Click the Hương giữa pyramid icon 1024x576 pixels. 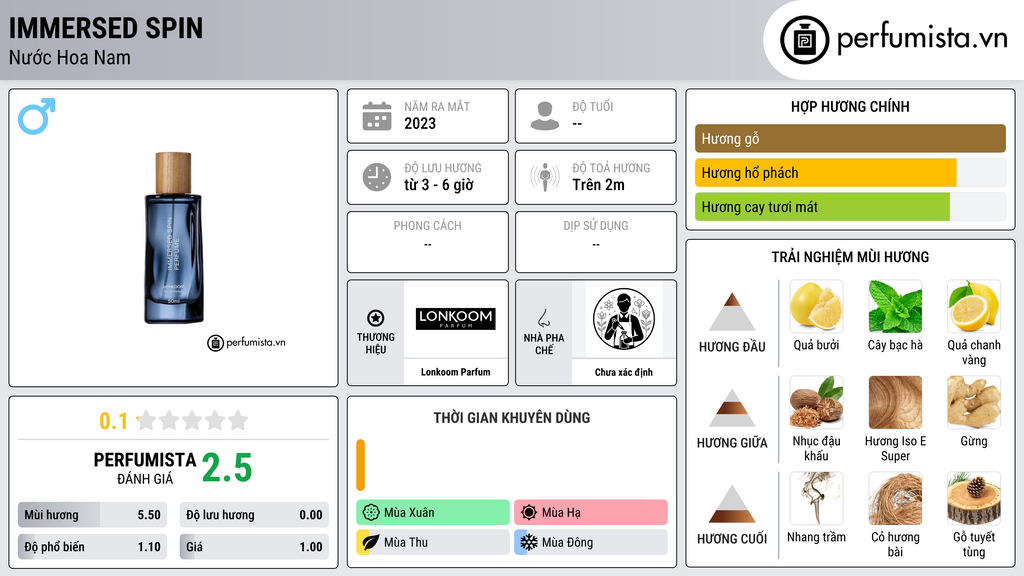732,408
